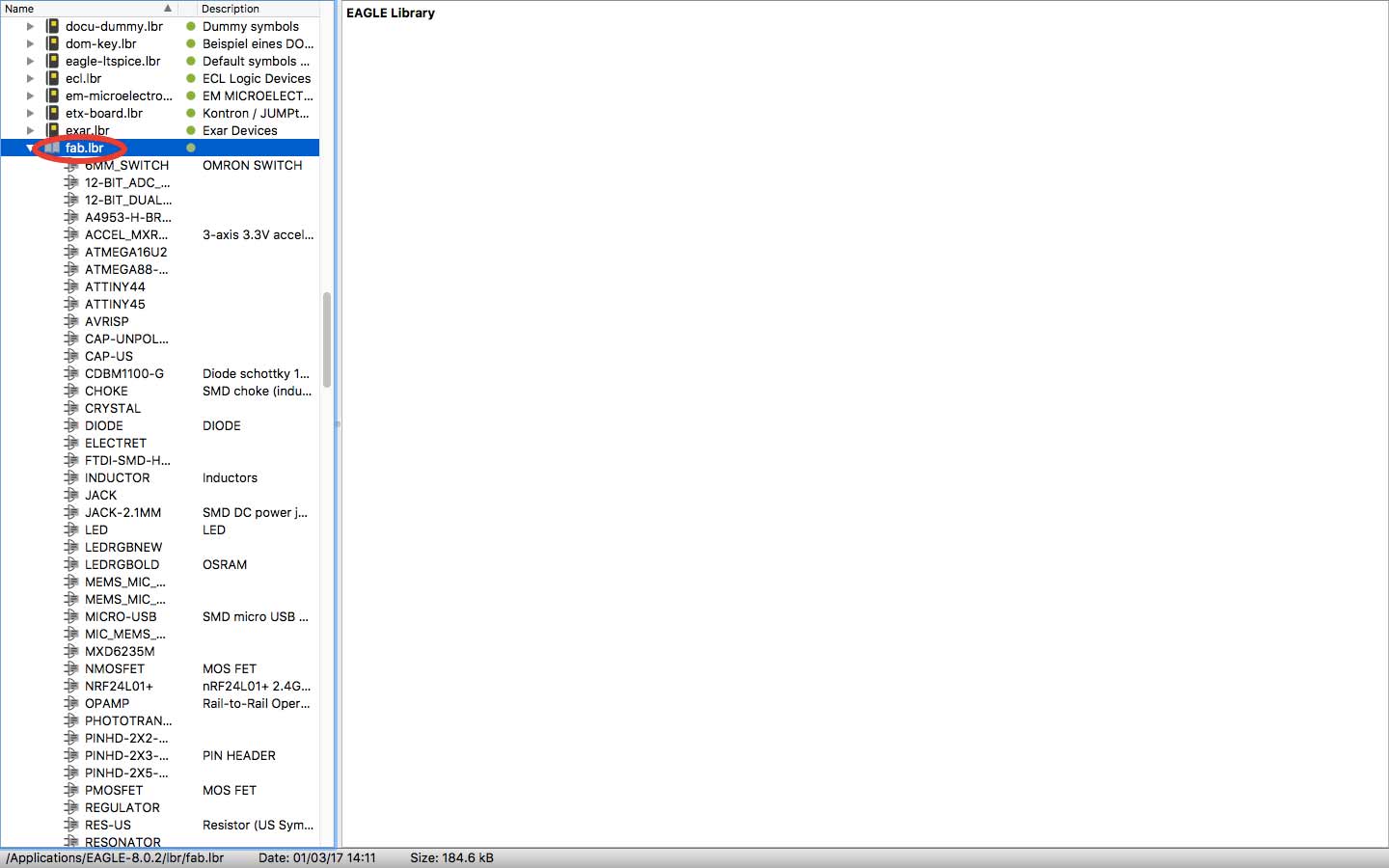
Task: Toggle in-use dot for eagle-ltspice.lbr
Action: (x=191, y=62)
